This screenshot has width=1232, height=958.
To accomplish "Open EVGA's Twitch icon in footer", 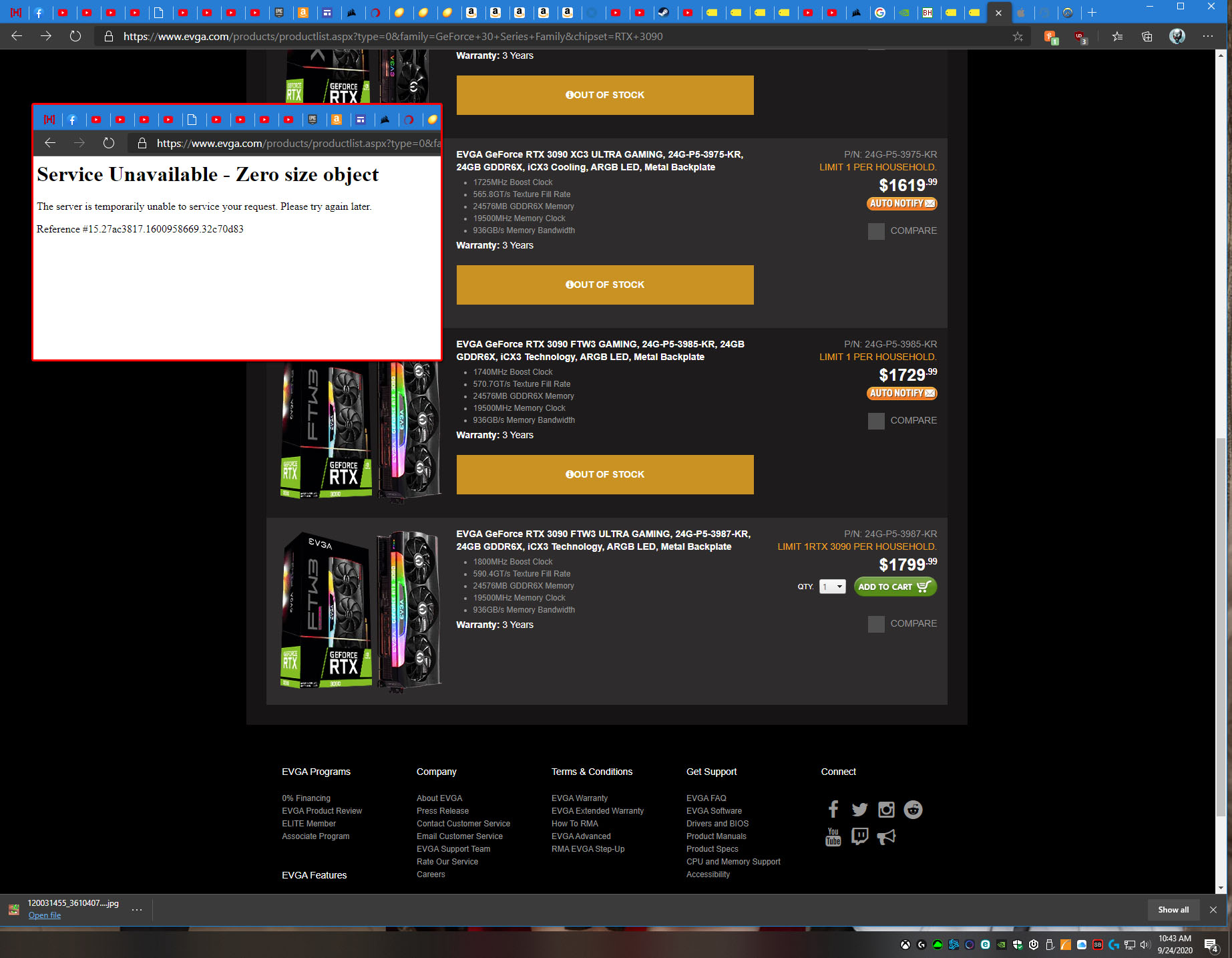I will (x=859, y=836).
